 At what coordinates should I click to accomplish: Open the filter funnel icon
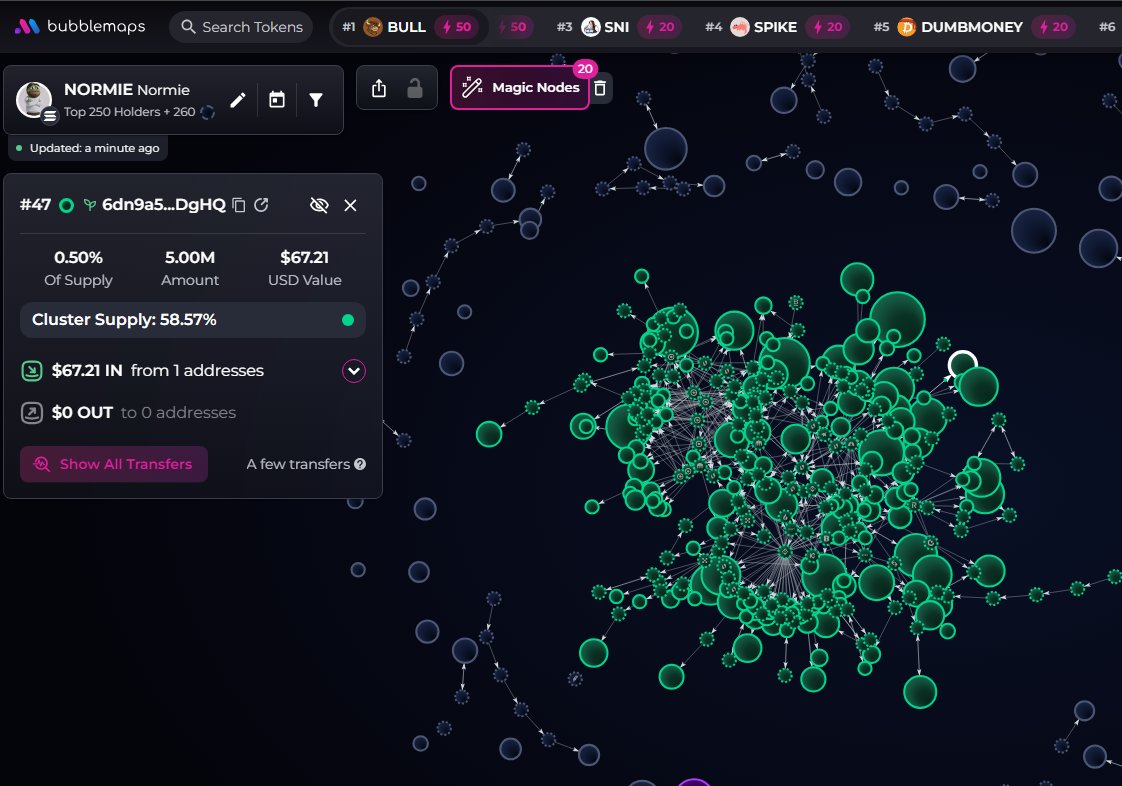pos(316,100)
